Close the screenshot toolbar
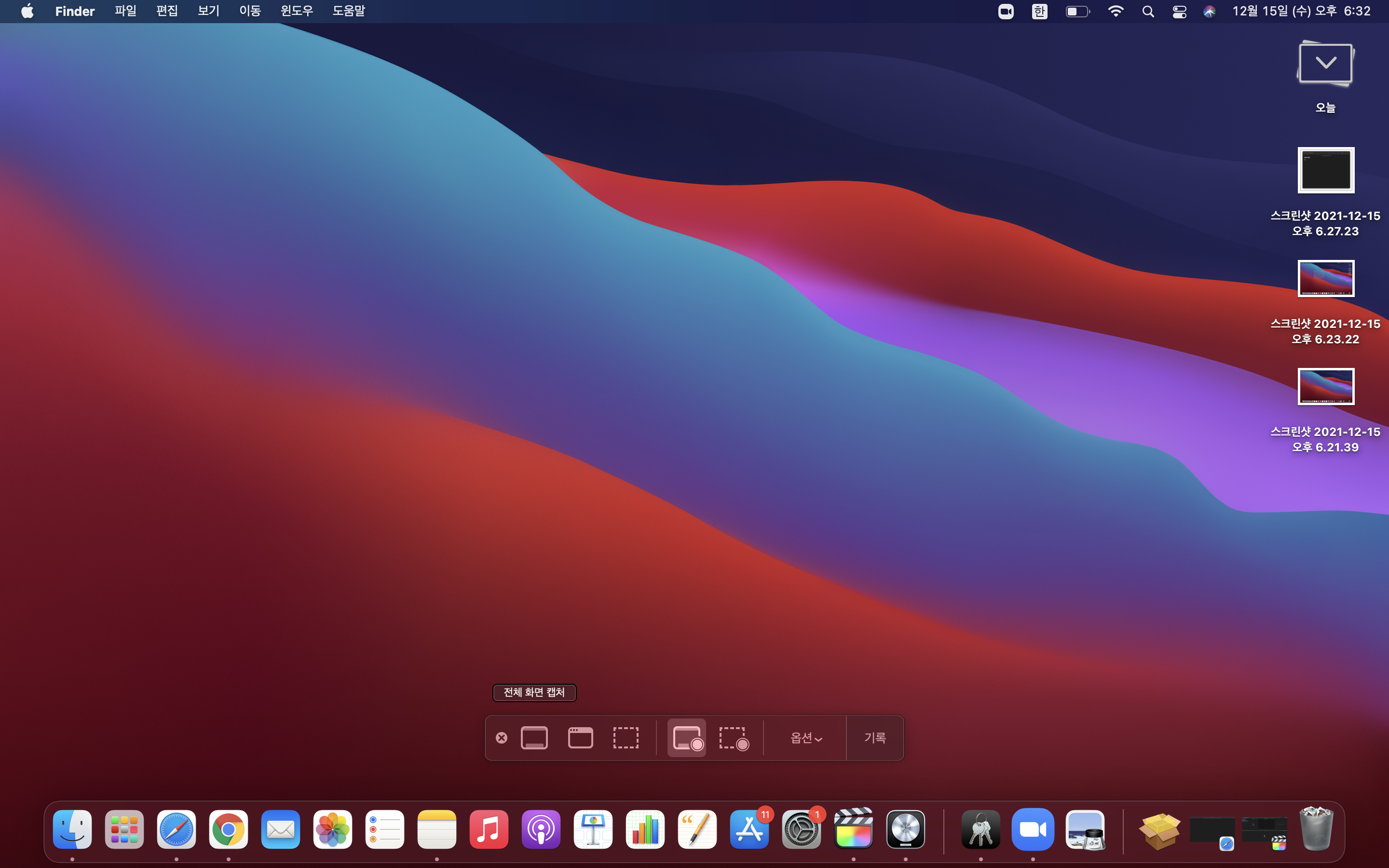 [501, 738]
